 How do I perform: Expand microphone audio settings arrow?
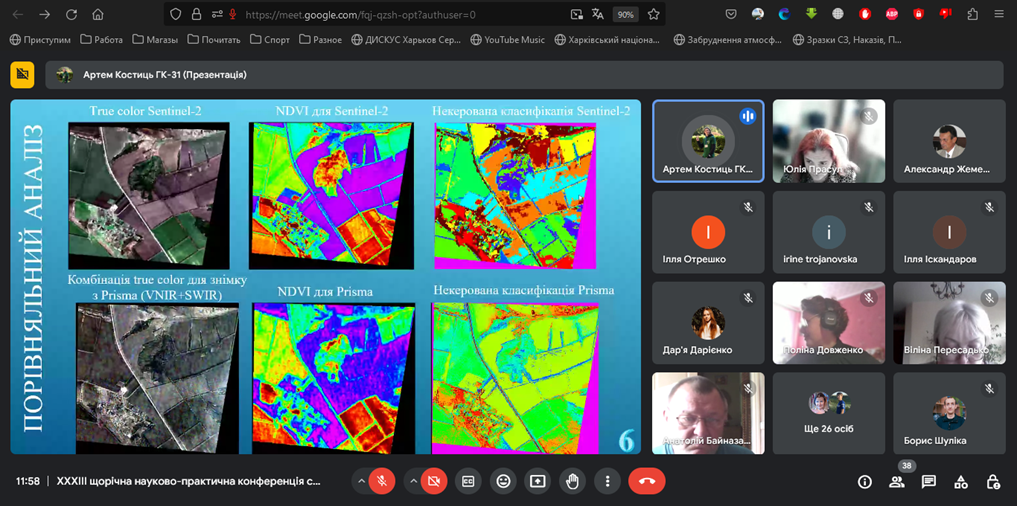pos(361,481)
